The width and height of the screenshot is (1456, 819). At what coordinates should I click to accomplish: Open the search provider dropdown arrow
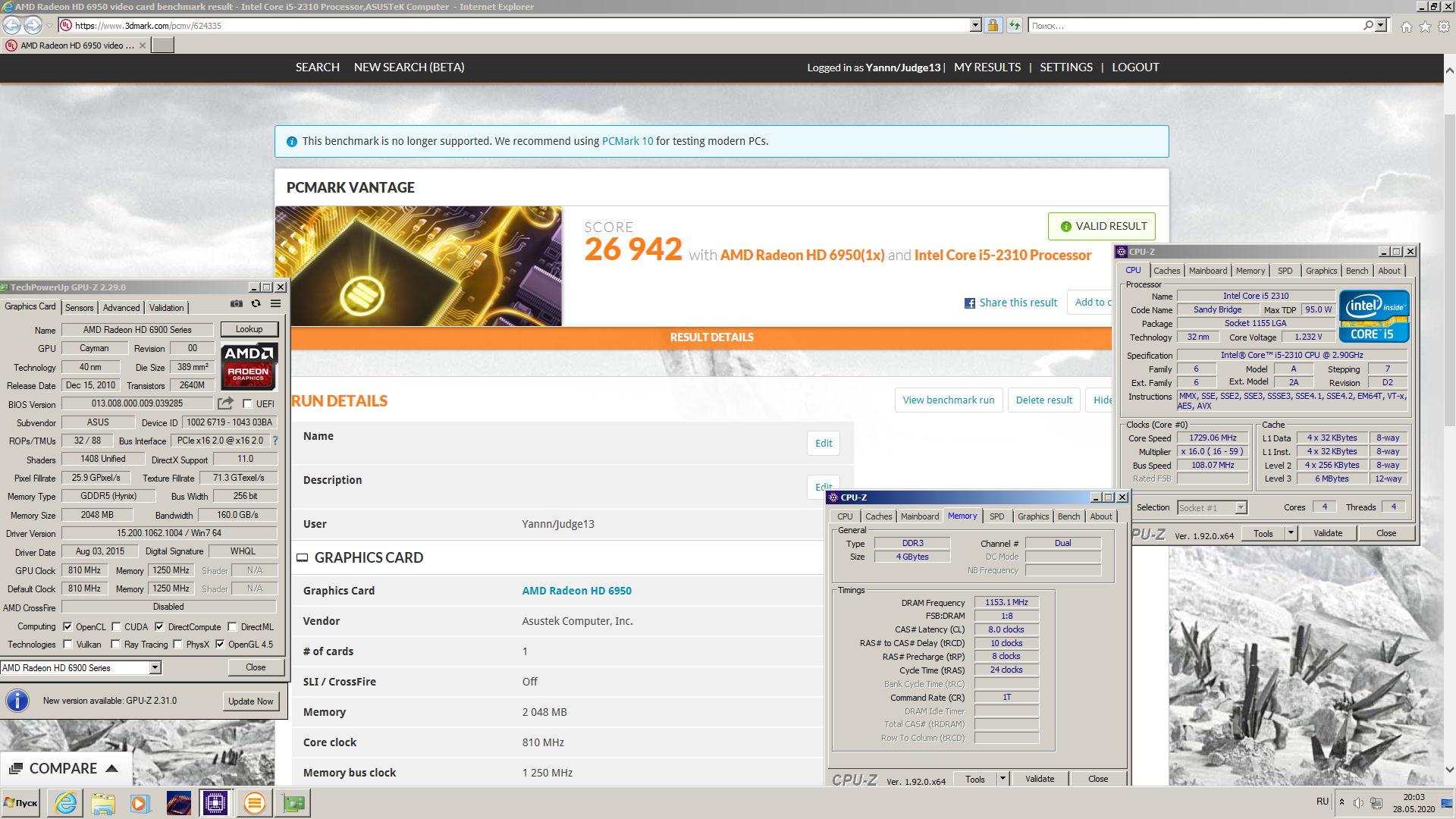point(1380,25)
